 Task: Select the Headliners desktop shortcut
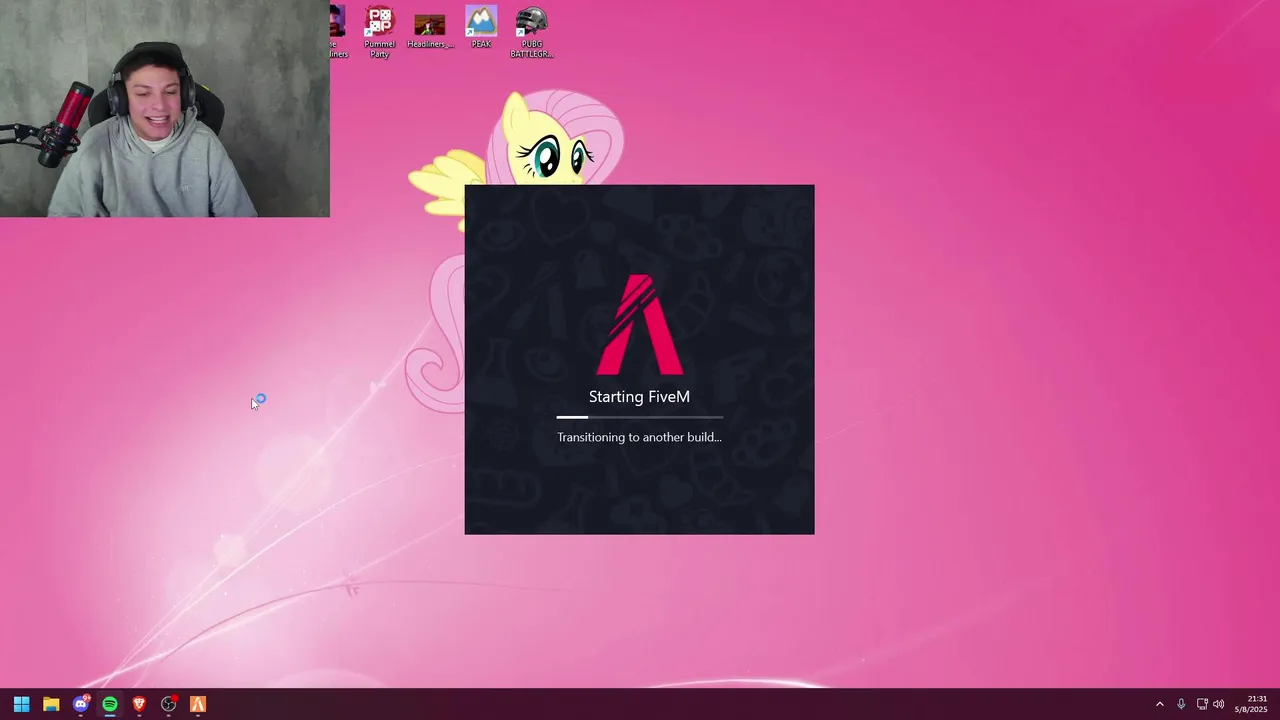click(x=430, y=30)
